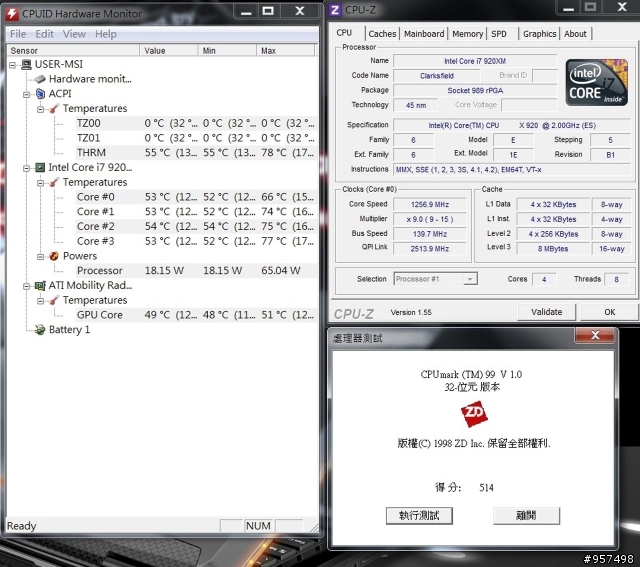Click the QPI Link value 2513.9 MHz
The image size is (640, 567).
[x=430, y=249]
